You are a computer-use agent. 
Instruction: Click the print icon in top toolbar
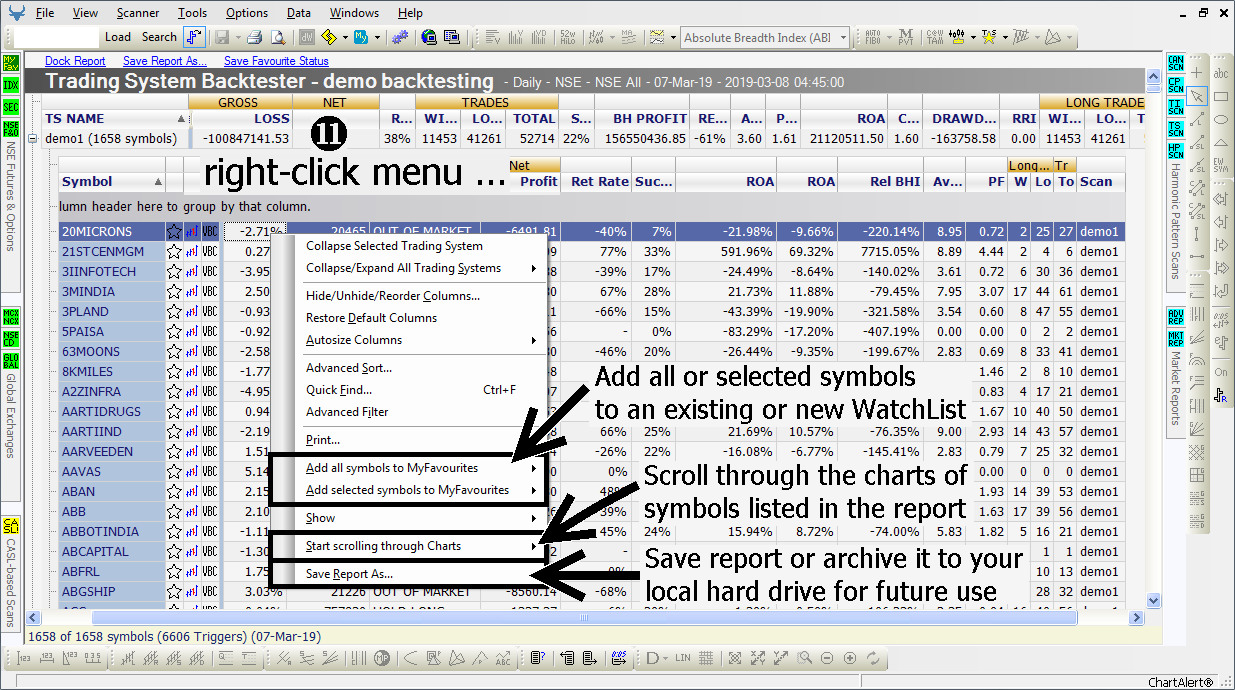pyautogui.click(x=254, y=37)
